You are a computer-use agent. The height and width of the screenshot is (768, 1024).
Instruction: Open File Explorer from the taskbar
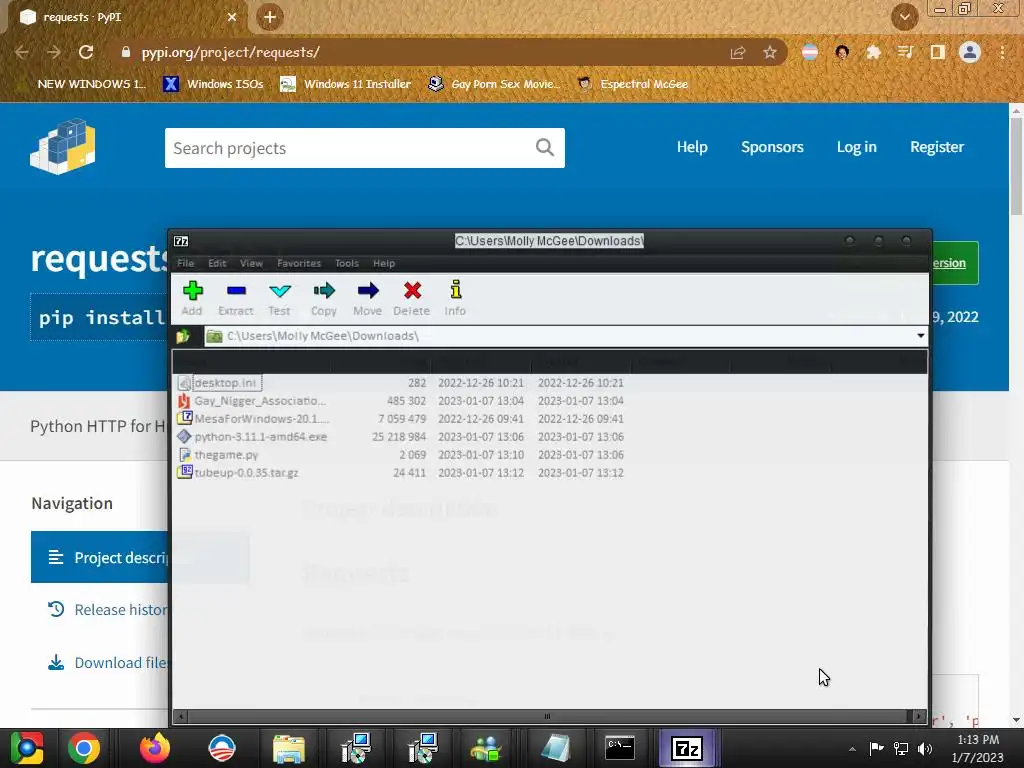[289, 748]
